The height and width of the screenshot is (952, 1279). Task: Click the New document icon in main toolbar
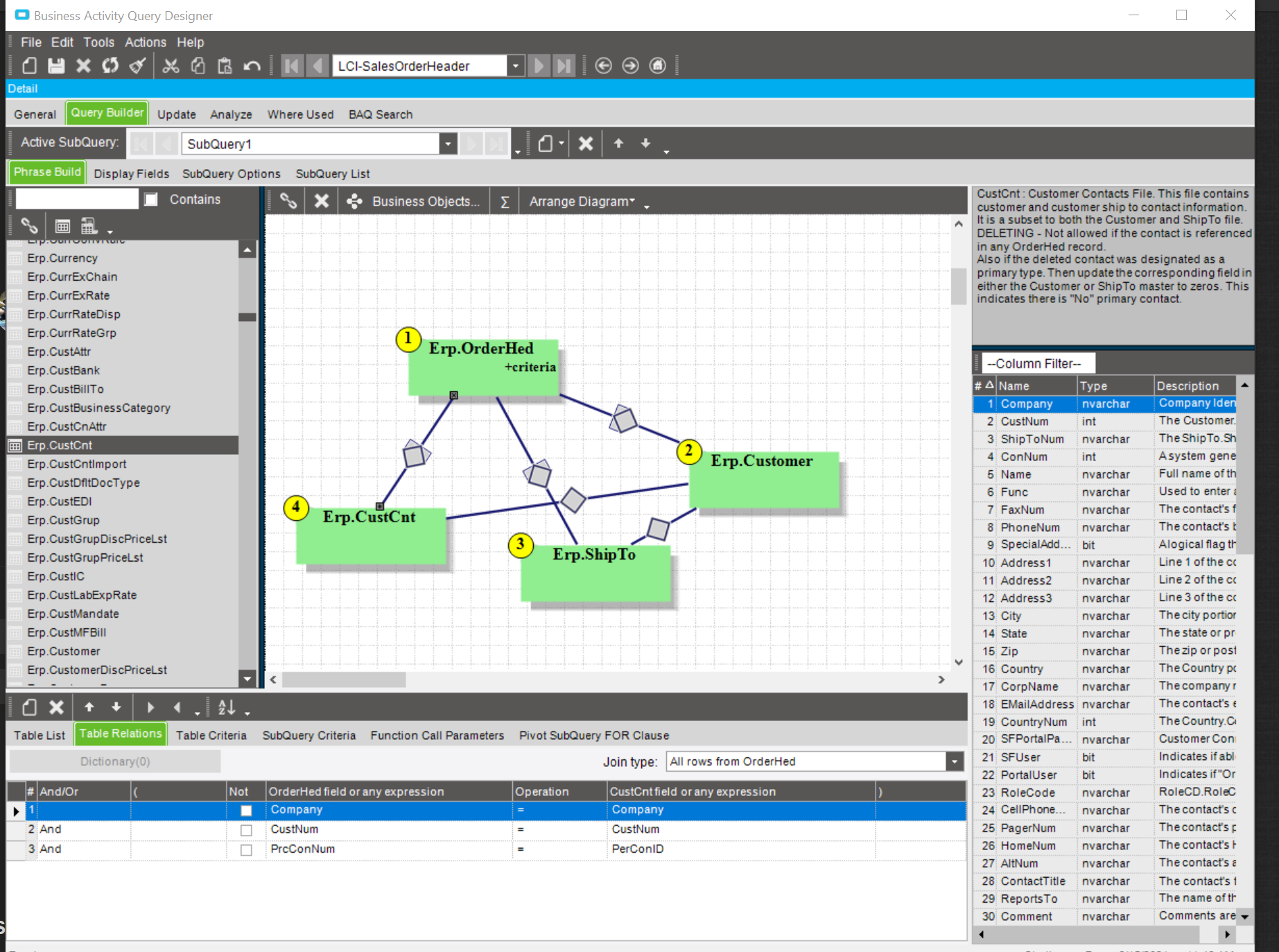coord(29,66)
